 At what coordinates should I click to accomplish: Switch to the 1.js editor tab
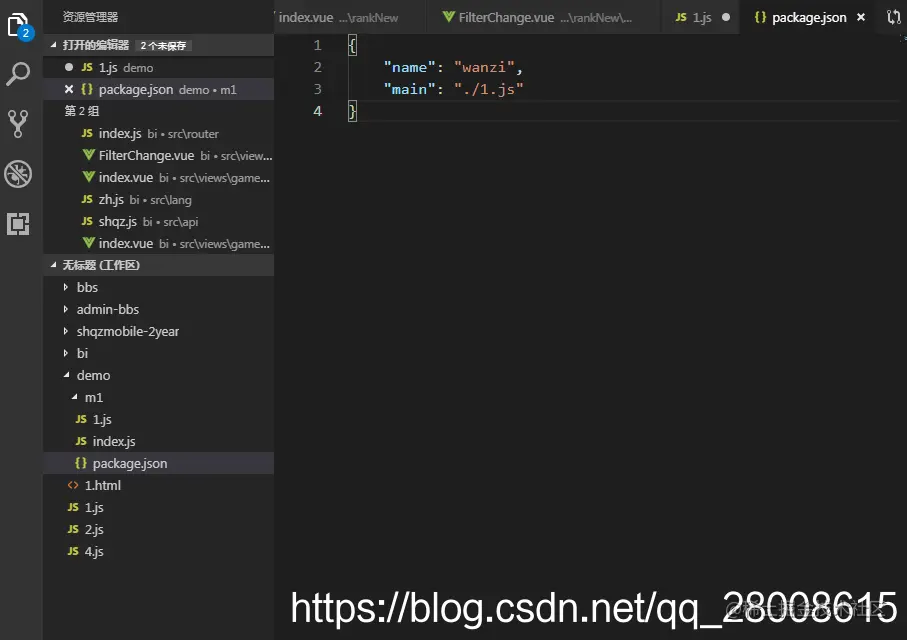[701, 17]
